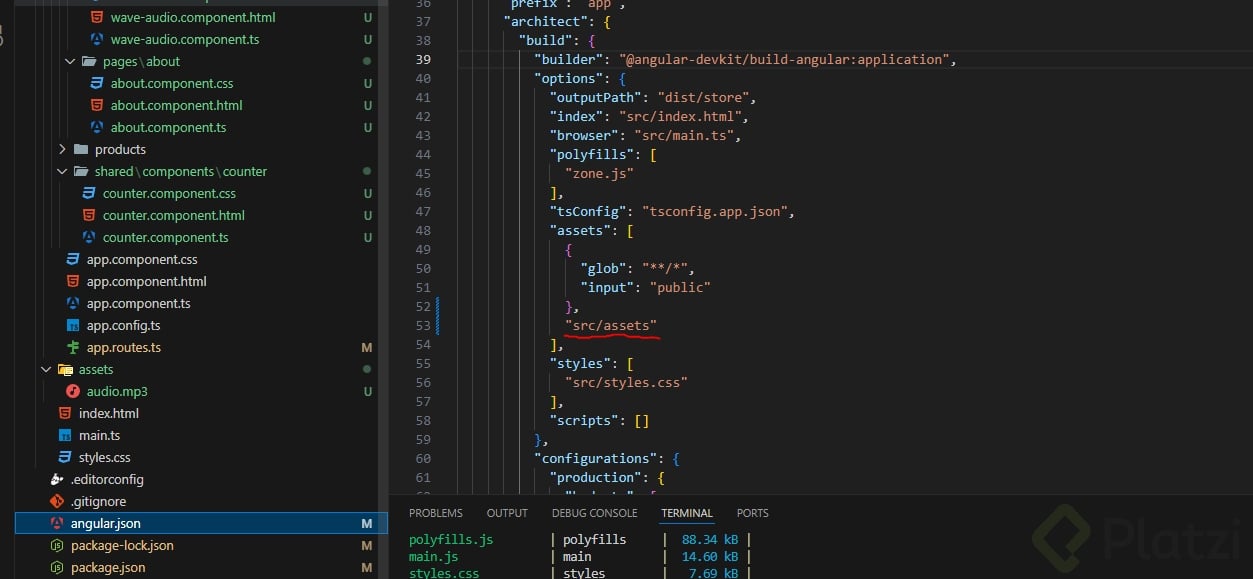This screenshot has width=1253, height=579.
Task: Switch to the PORTS panel tab
Action: tap(753, 513)
